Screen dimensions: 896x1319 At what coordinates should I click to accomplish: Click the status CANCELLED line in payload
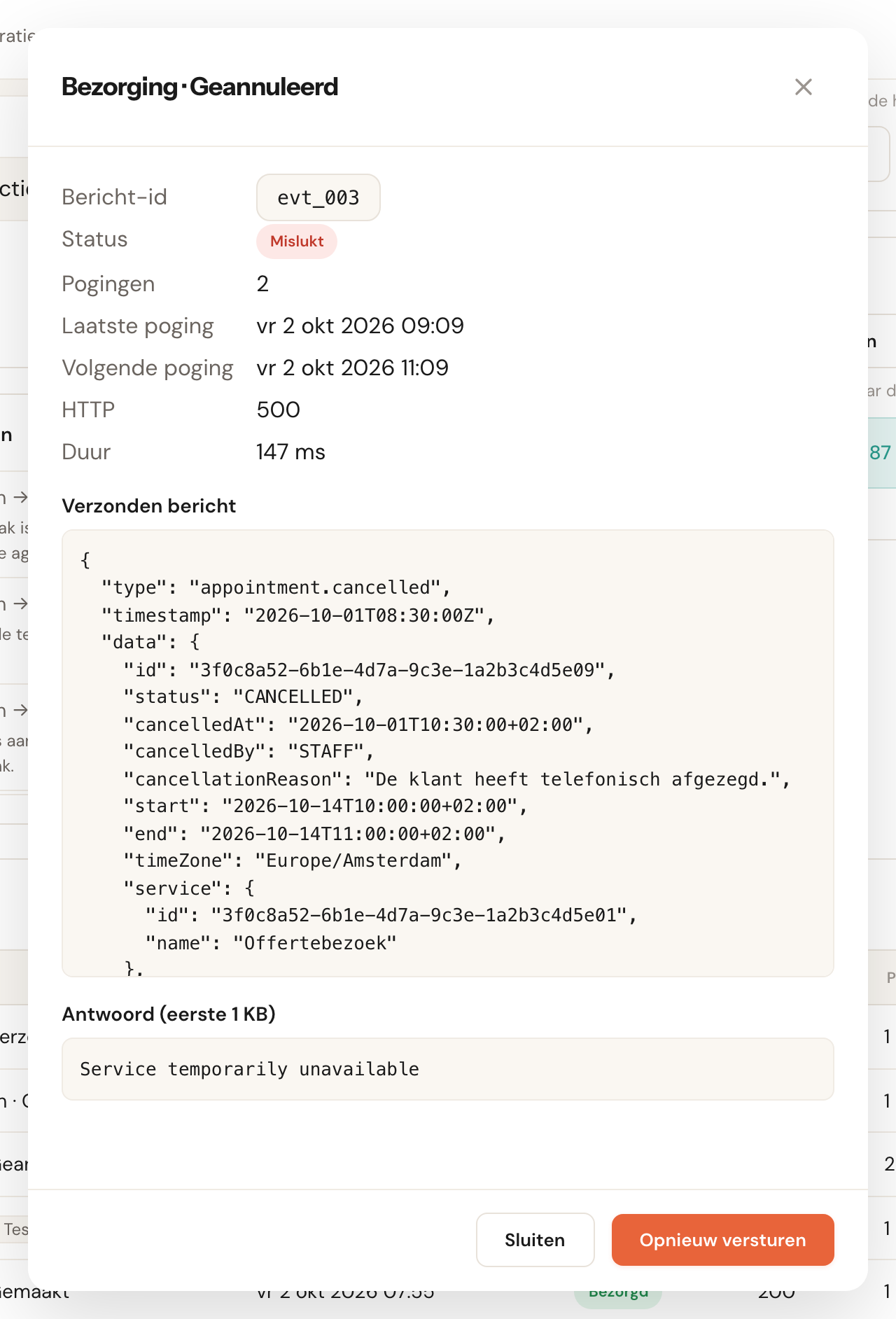(x=244, y=697)
